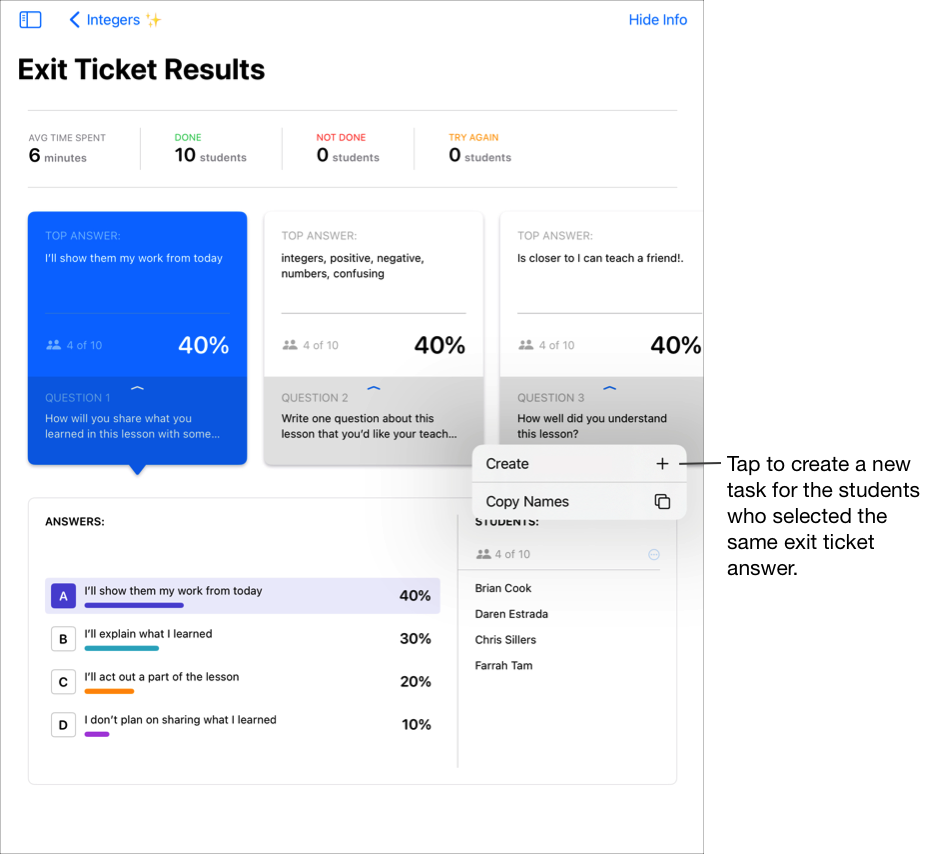Select answer letter A badge
The height and width of the screenshot is (854, 942).
[63, 596]
